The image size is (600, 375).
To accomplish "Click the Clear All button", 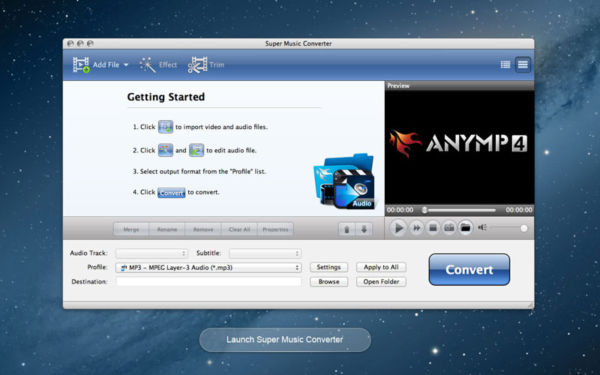I will click(x=239, y=230).
